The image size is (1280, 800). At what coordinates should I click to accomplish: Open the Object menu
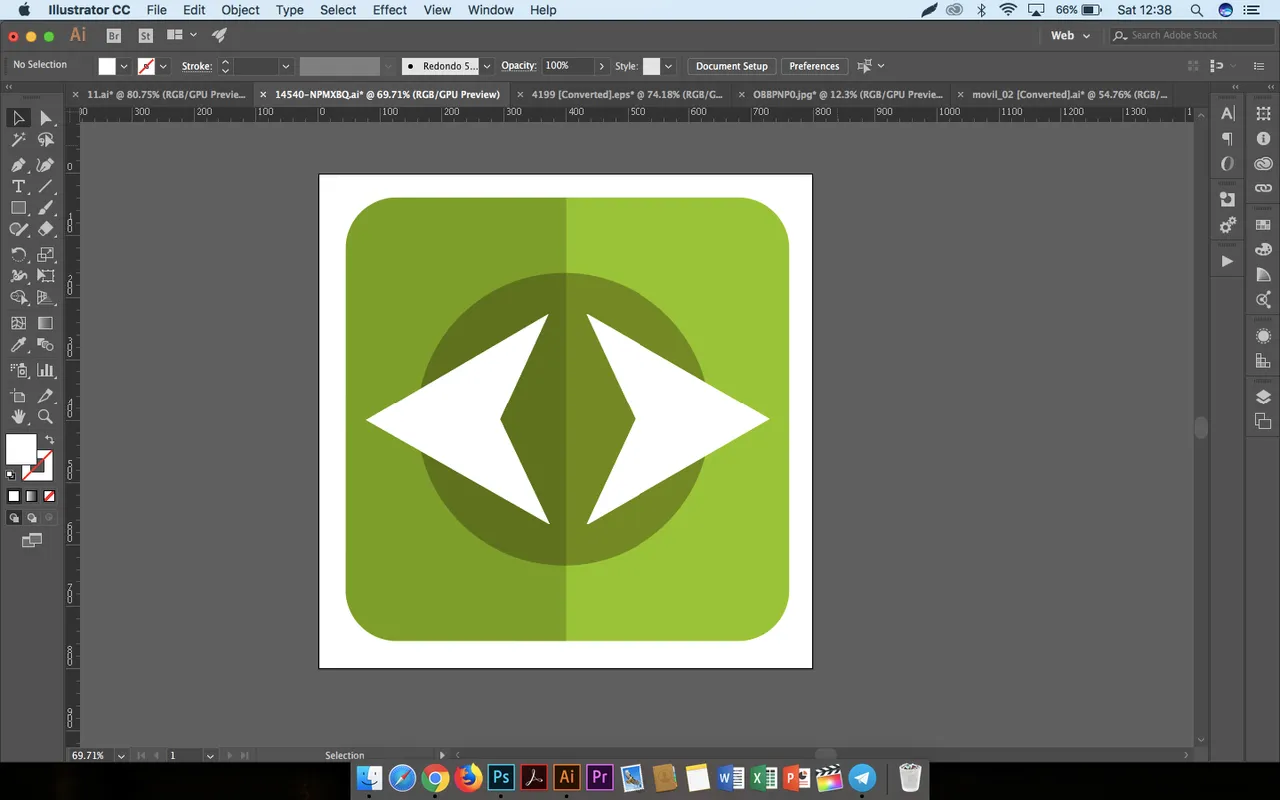[x=240, y=10]
